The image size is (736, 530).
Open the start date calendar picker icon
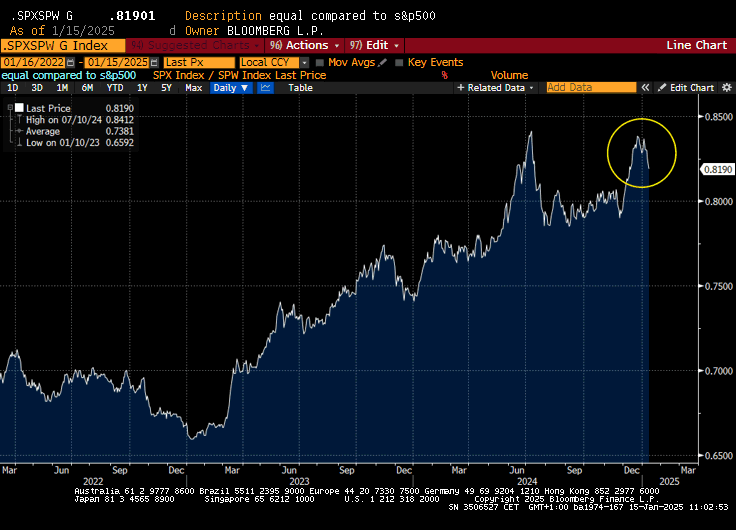70,62
